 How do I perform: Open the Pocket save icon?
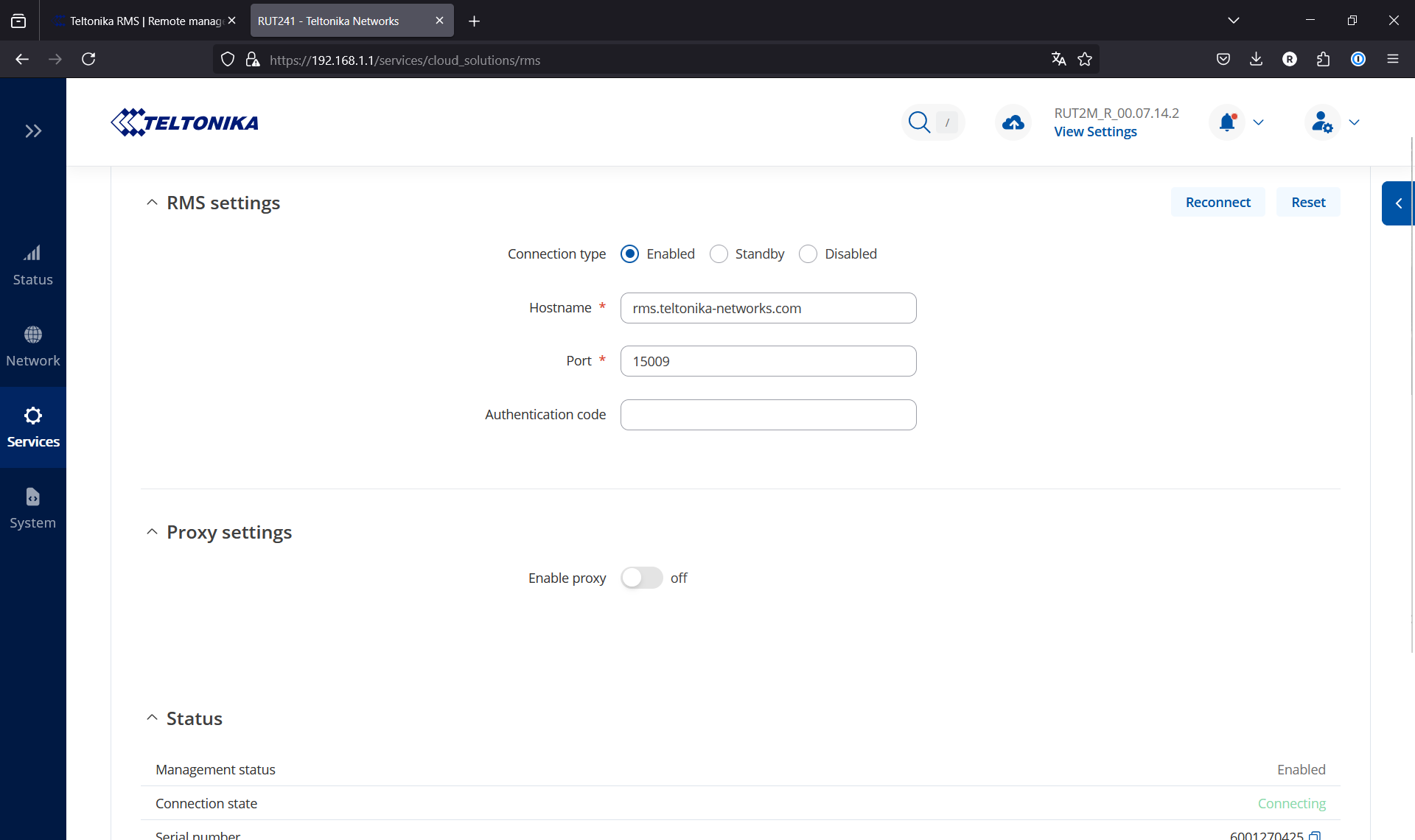click(1223, 59)
